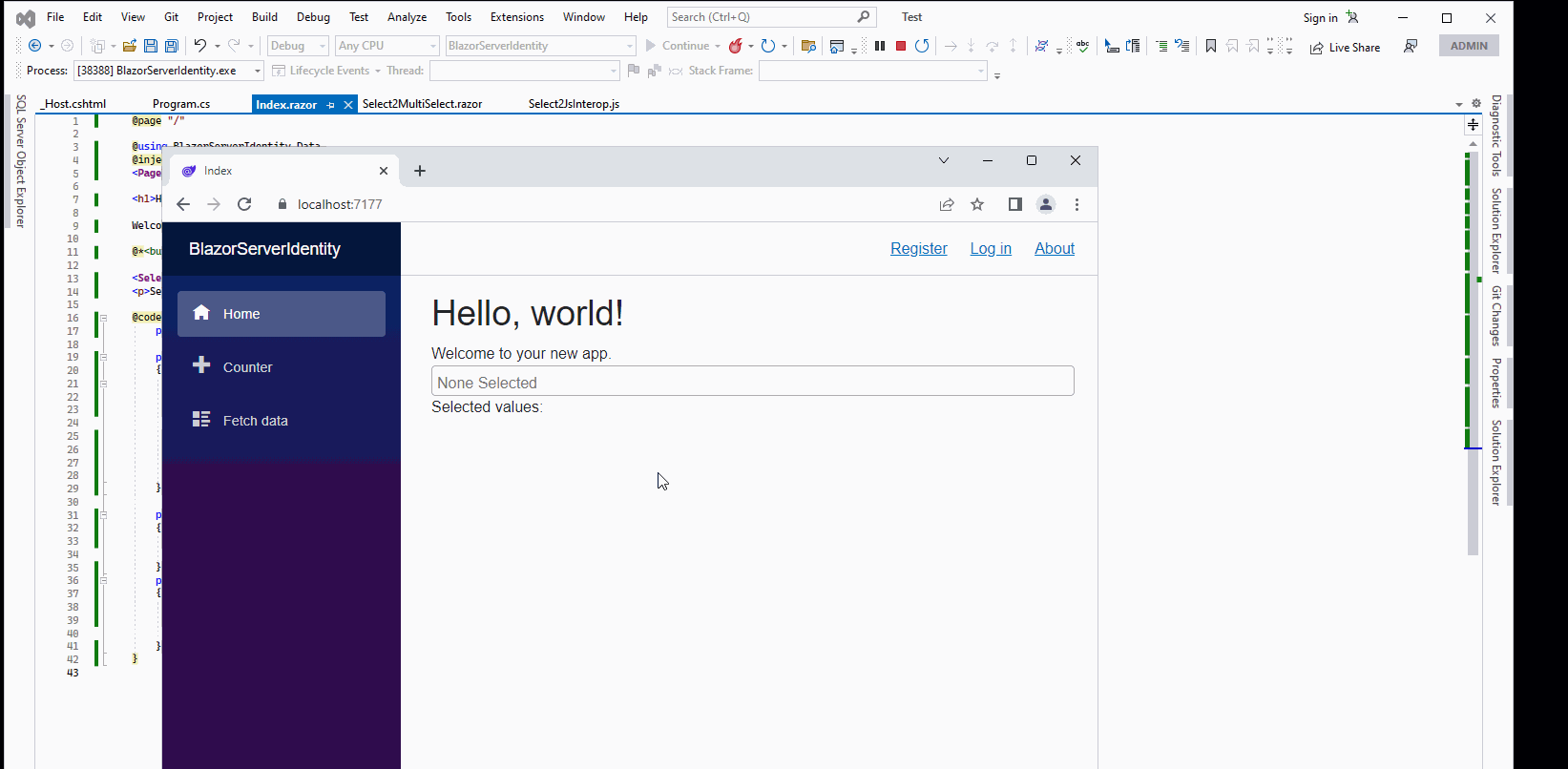Click the Save floppy disk icon
This screenshot has width=1568, height=769.
151,46
